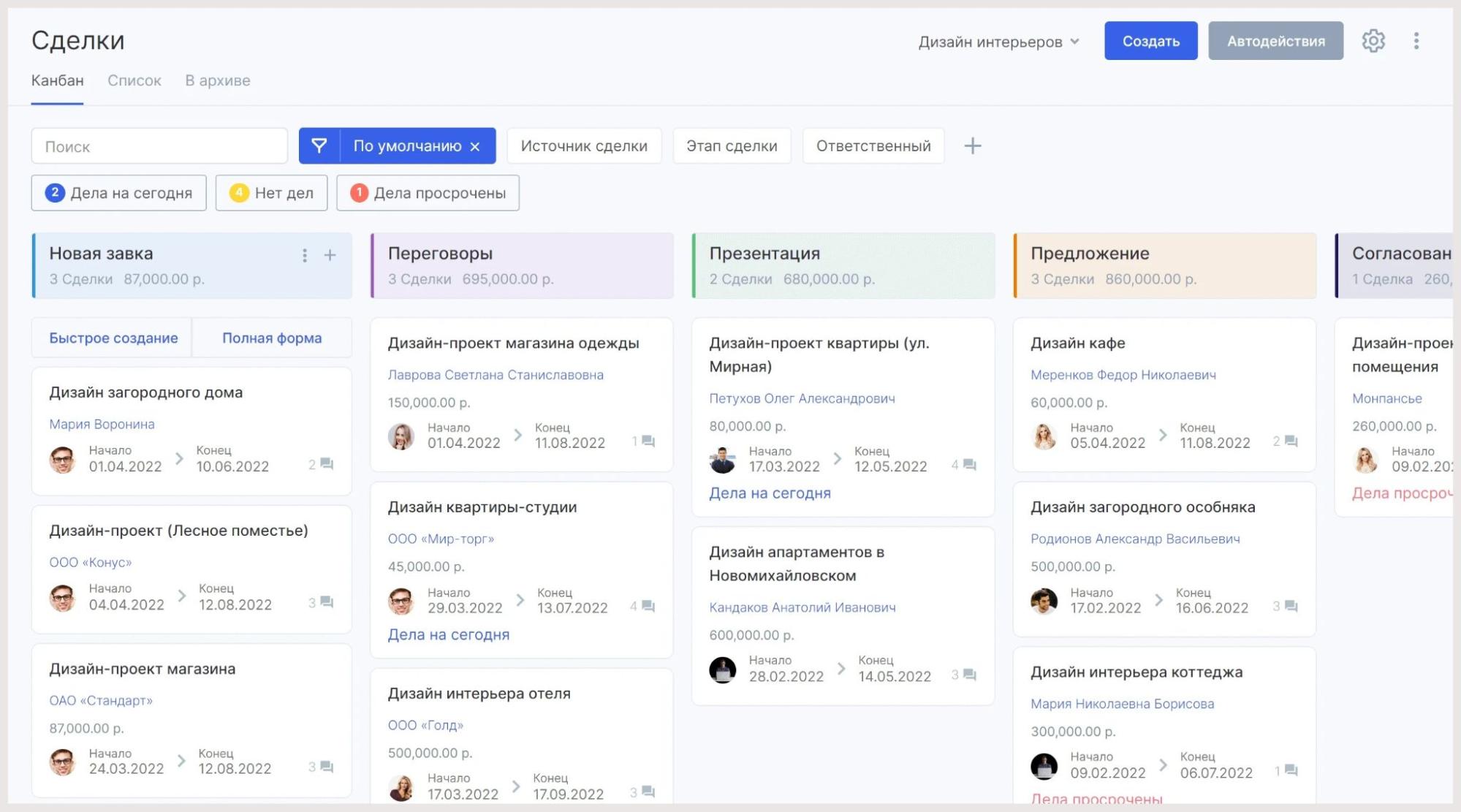Toggle Нет дел filter
Image resolution: width=1461 pixels, height=812 pixels.
271,193
